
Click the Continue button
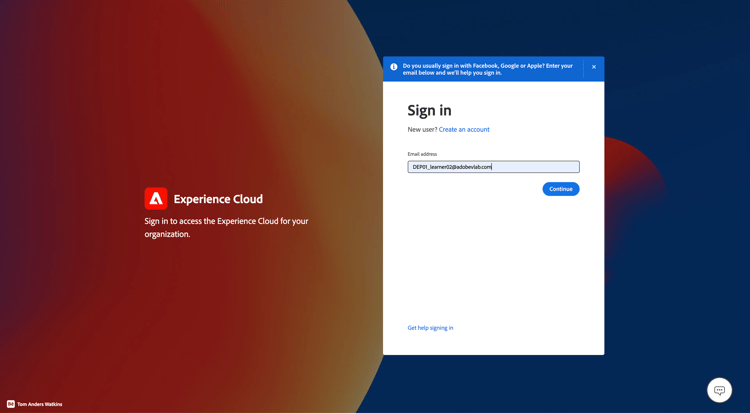coord(561,189)
